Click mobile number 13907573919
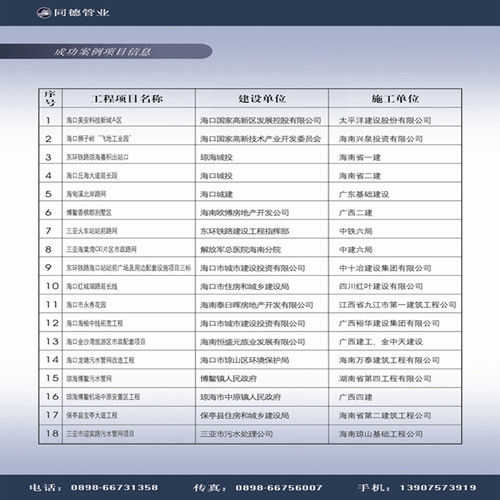The height and width of the screenshot is (500, 500). [x=438, y=488]
